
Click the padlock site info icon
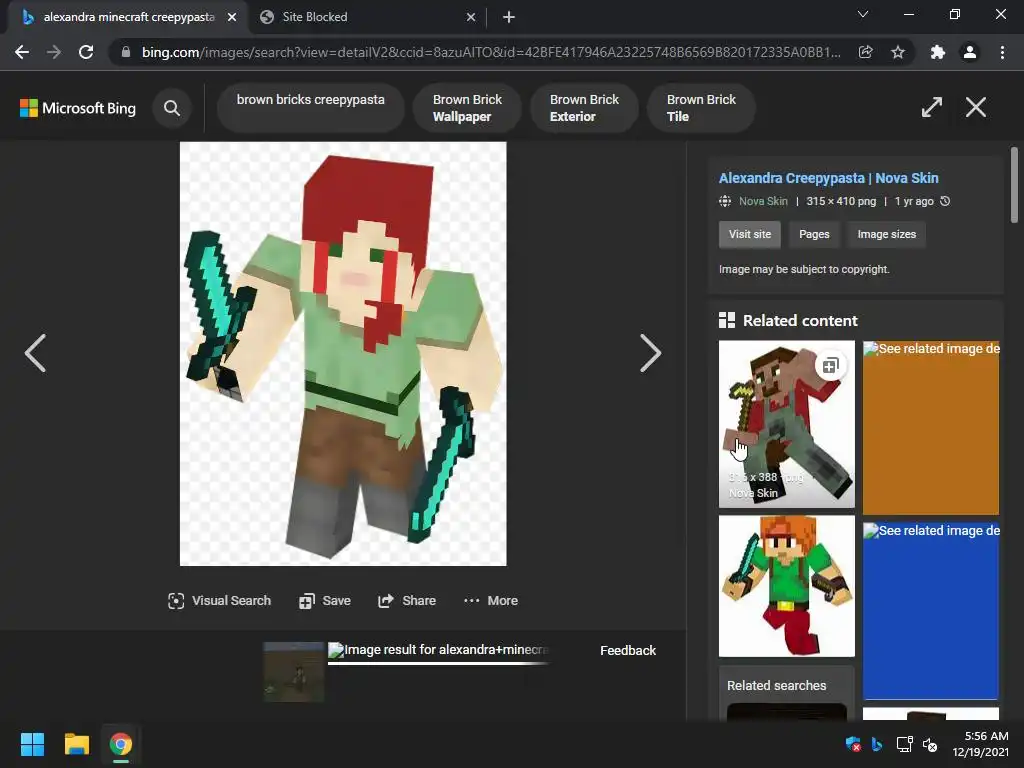click(126, 52)
